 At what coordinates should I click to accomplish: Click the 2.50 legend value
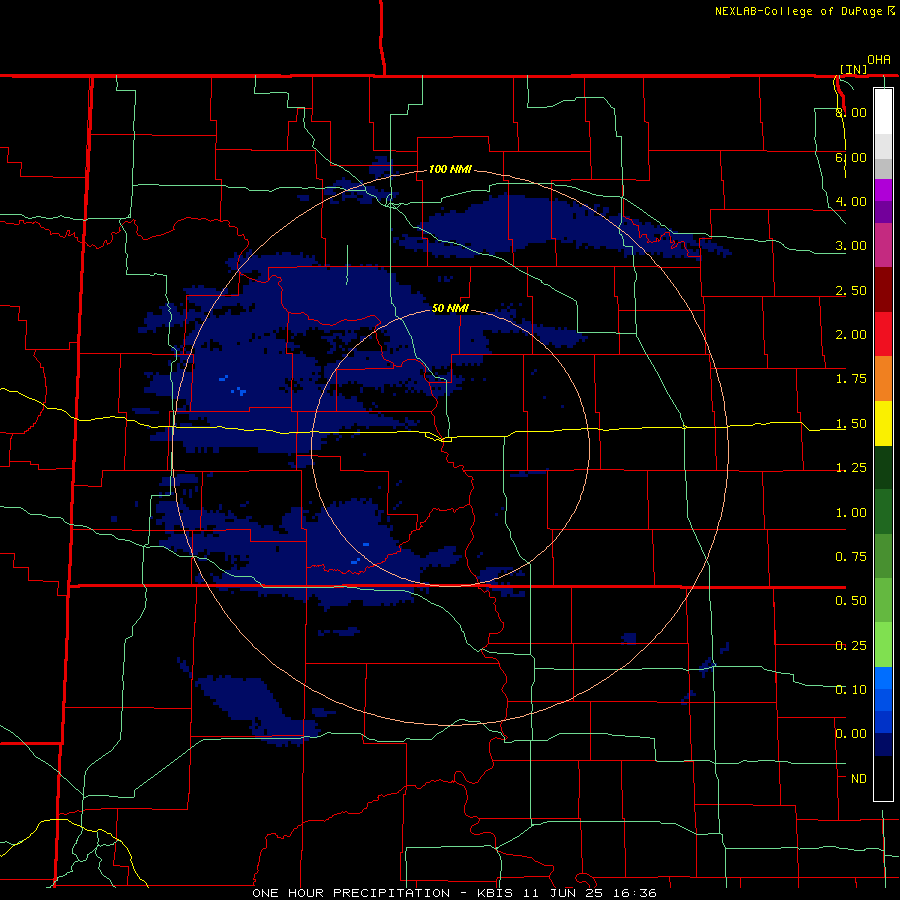coord(851,290)
